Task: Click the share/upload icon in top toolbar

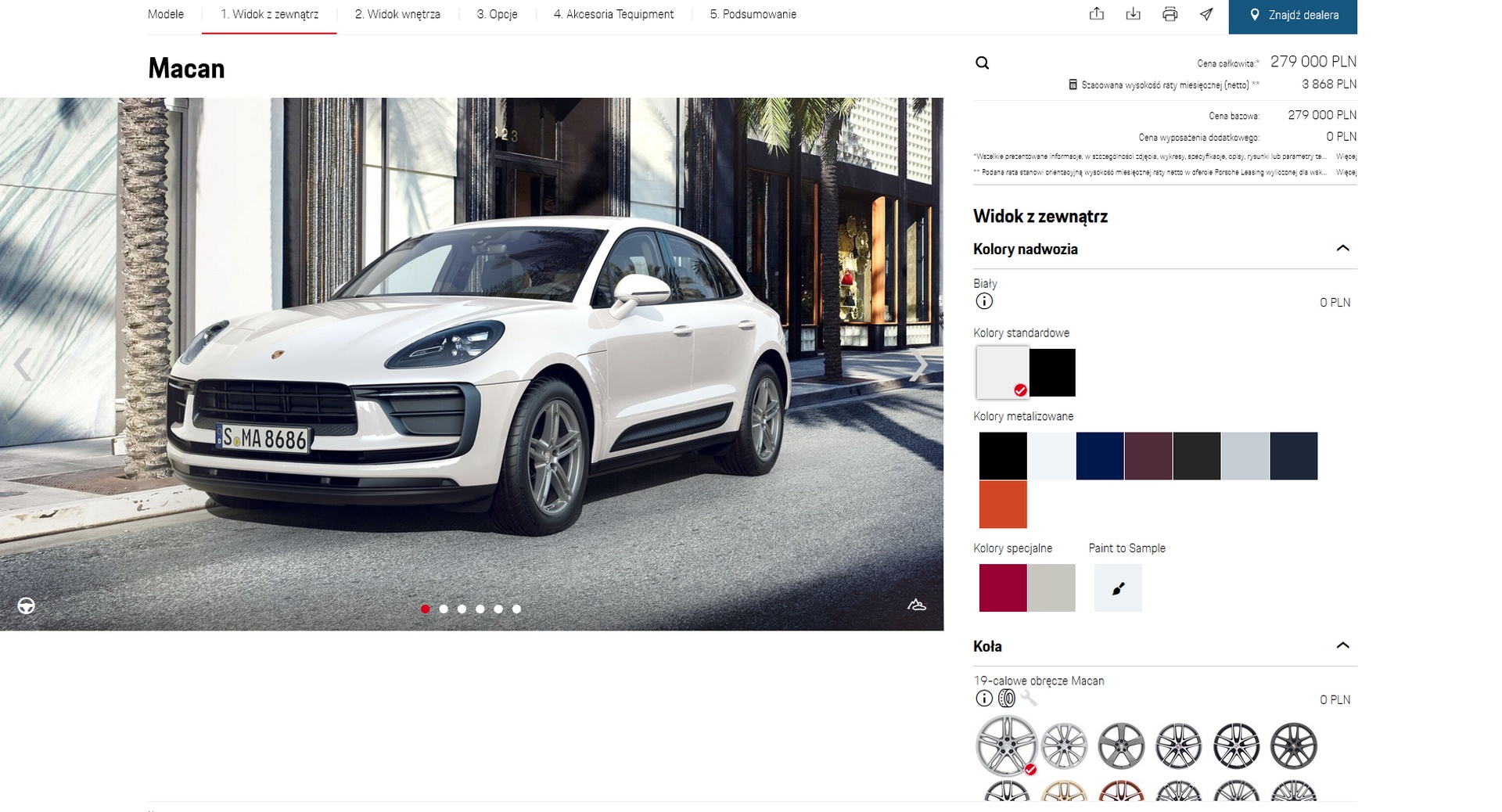Action: (1097, 14)
